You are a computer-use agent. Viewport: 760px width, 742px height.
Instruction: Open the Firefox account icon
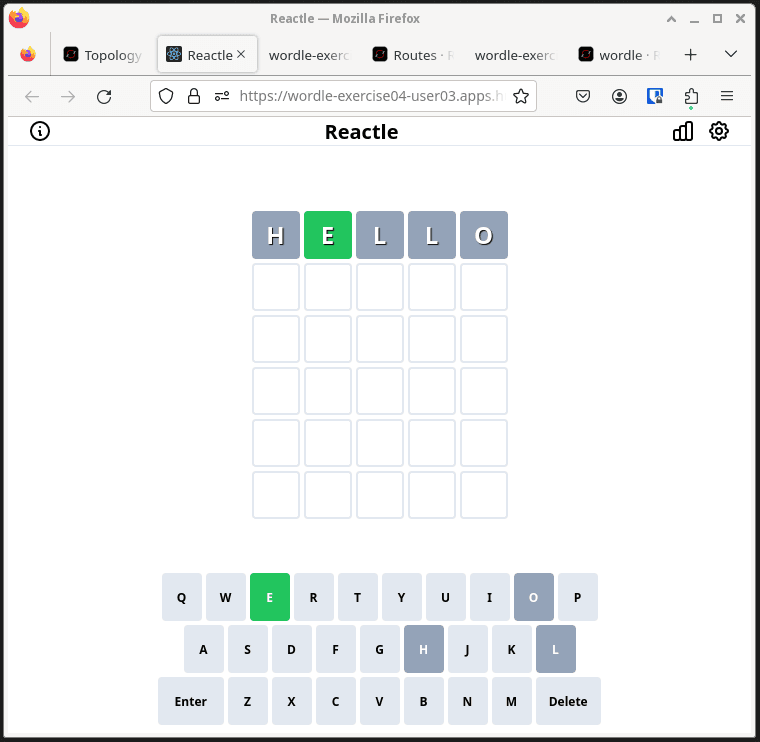(619, 96)
